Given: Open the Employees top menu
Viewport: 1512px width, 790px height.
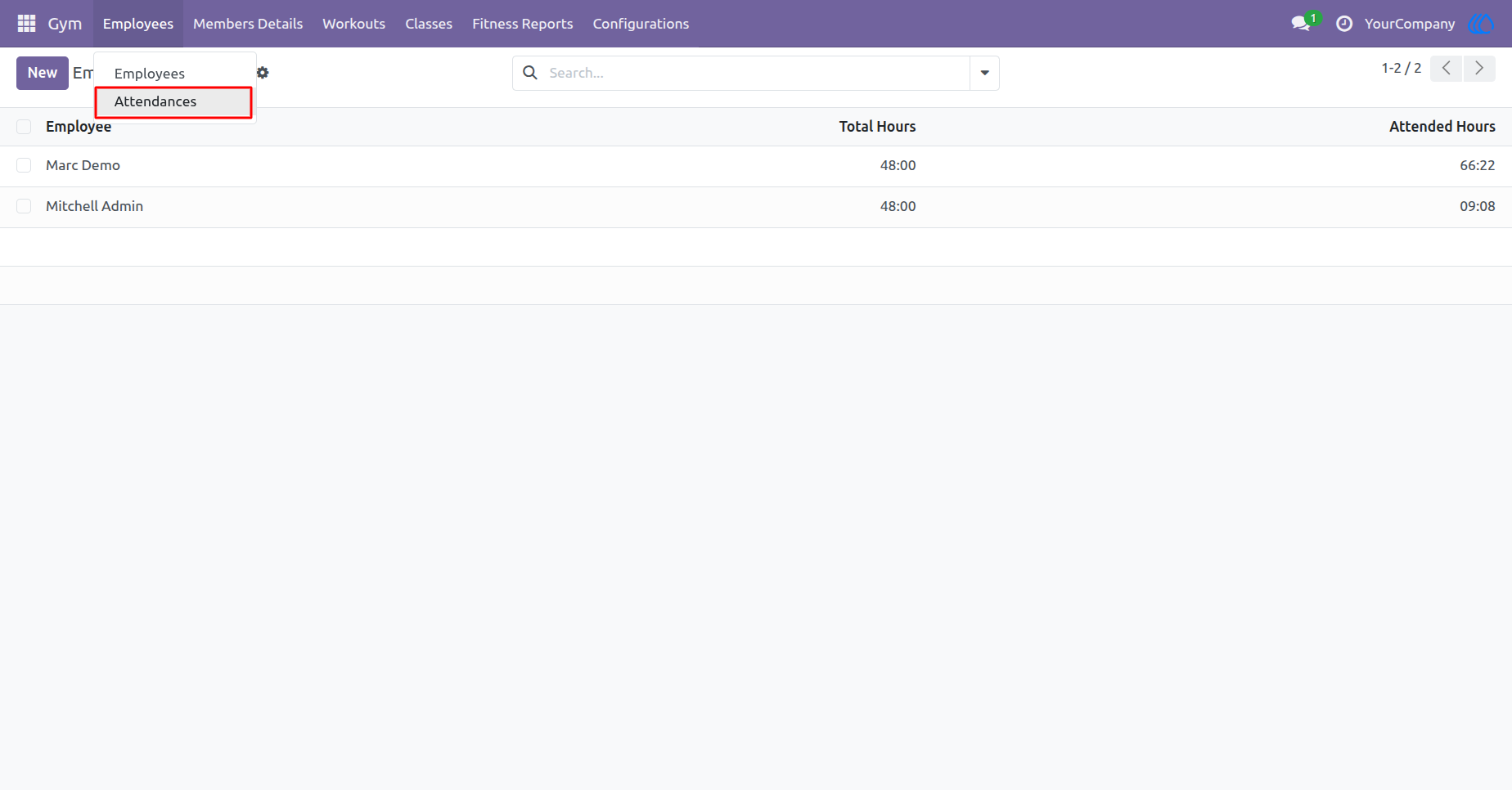Looking at the screenshot, I should [138, 24].
